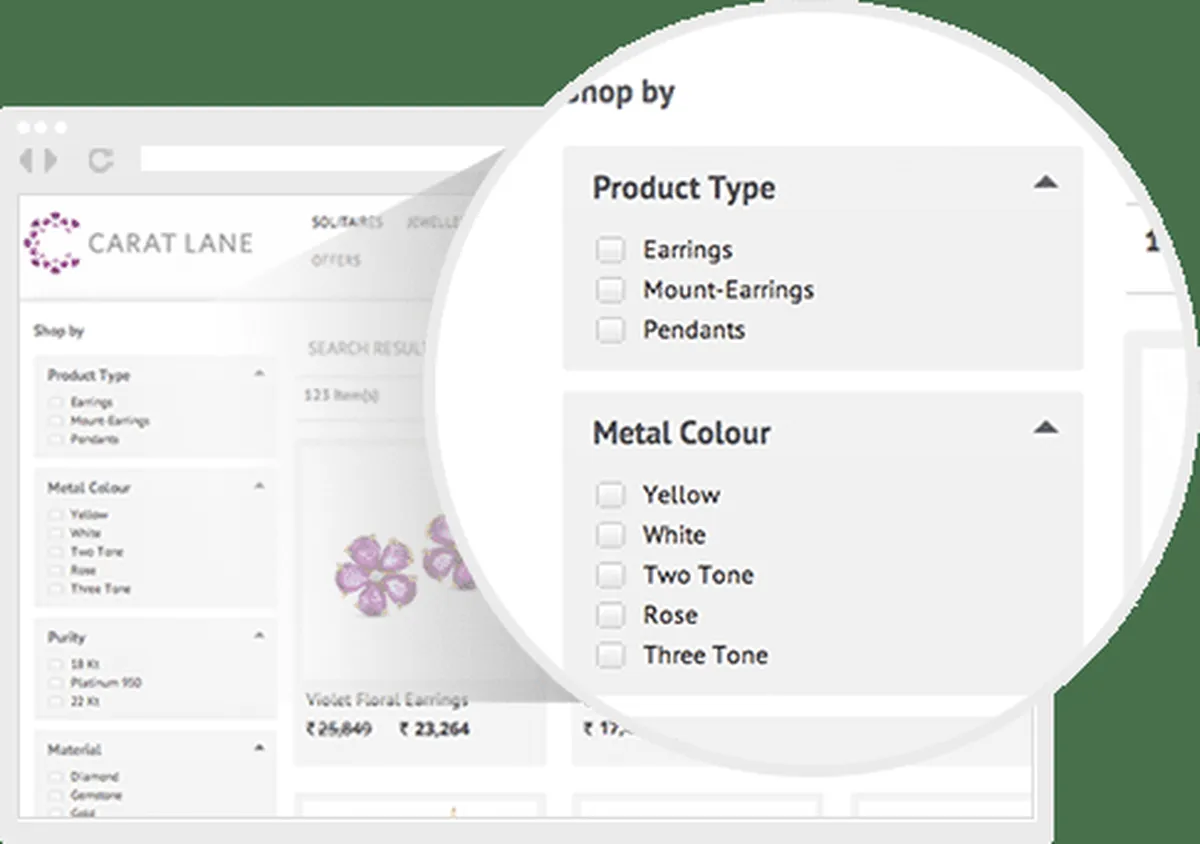Collapse Product Type in the magnified view
Image resolution: width=1200 pixels, height=844 pixels.
click(x=1045, y=183)
